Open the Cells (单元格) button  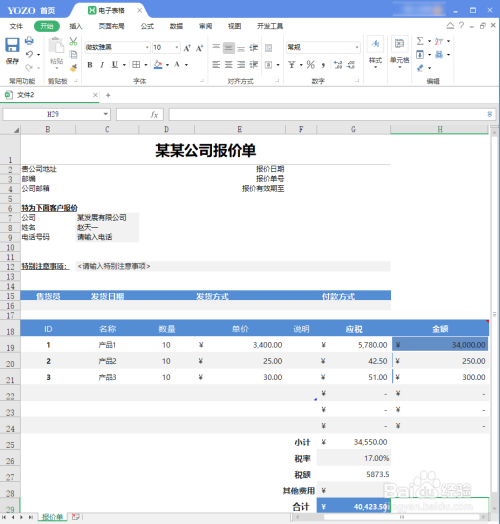coord(399,52)
